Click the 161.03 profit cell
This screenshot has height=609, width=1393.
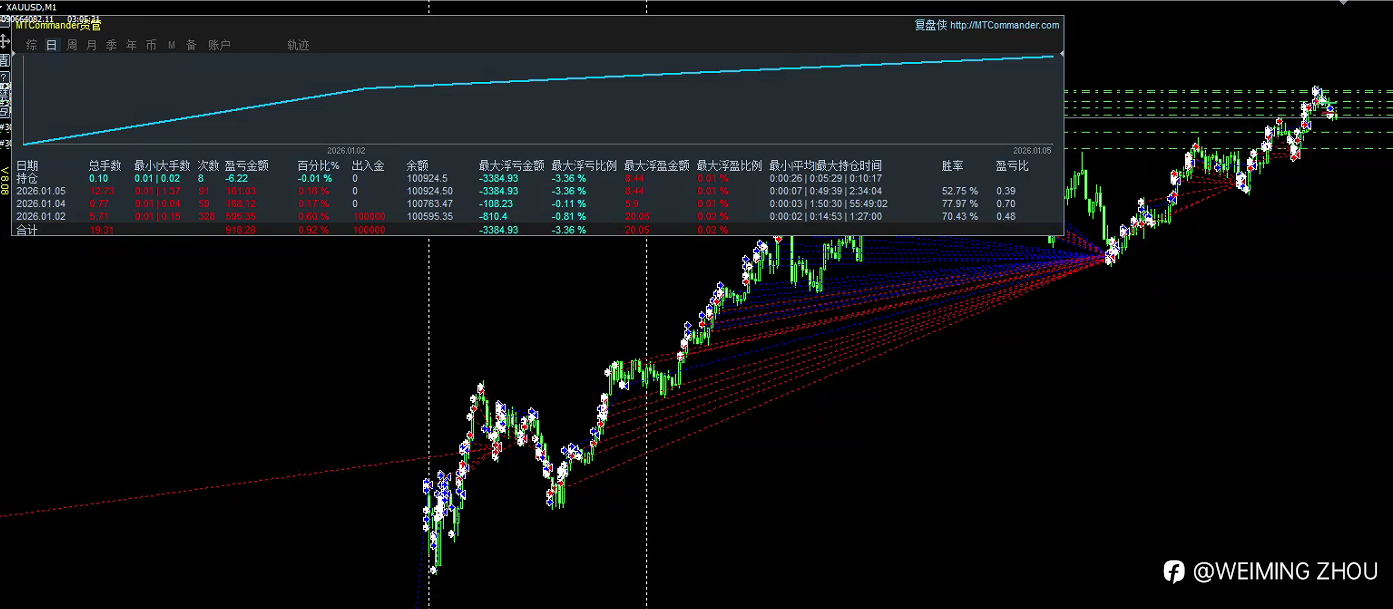click(x=241, y=191)
